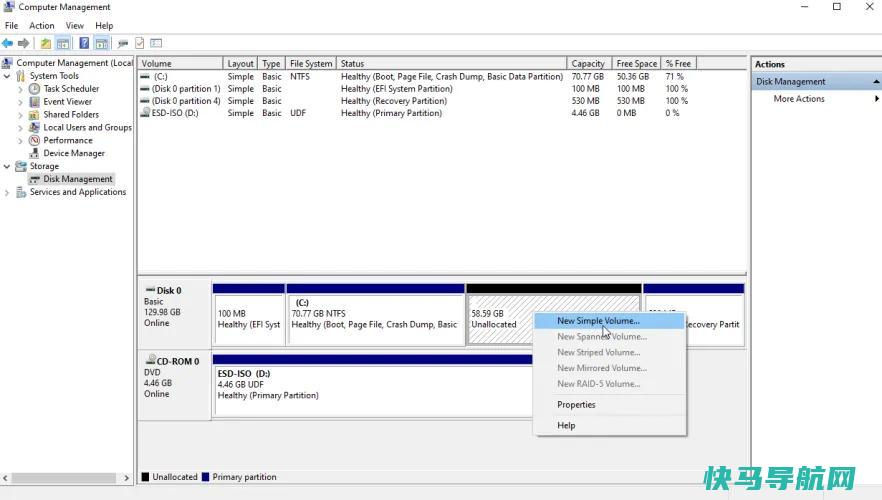
Task: Click the Up one level folder icon
Action: (46, 43)
